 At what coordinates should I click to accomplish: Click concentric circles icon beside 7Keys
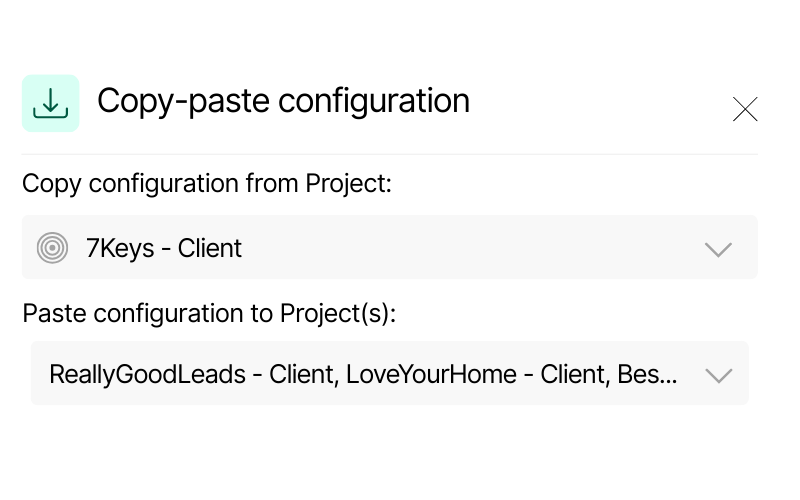(52, 247)
